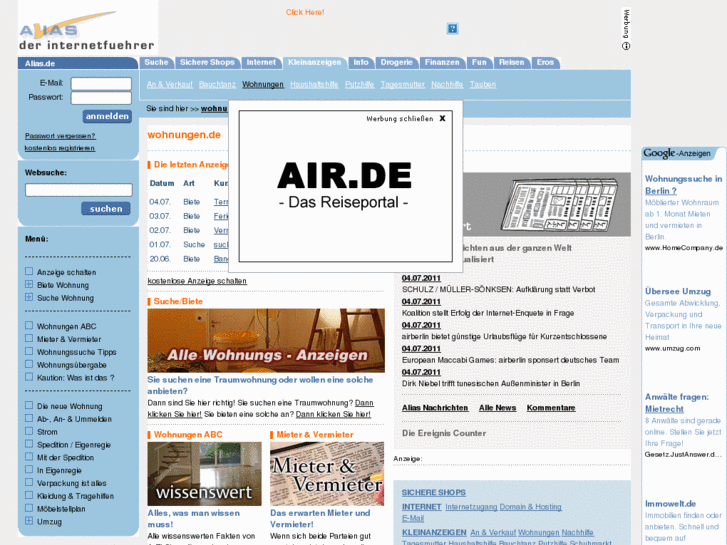727x545 pixels.
Task: Switch to the Reisen tab
Action: (x=511, y=63)
